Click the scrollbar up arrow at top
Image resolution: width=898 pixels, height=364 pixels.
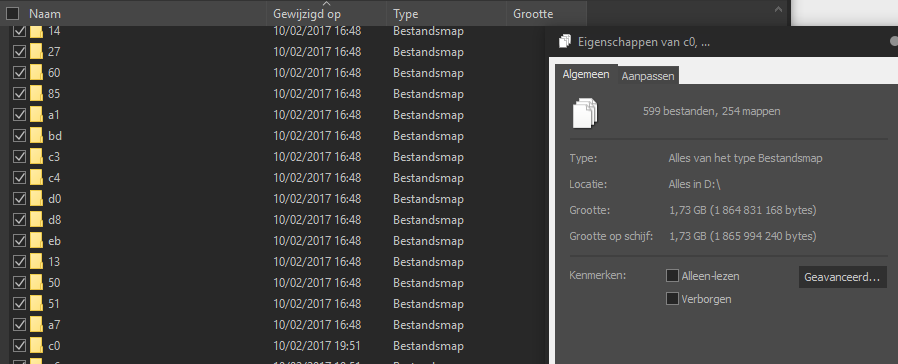pos(778,9)
